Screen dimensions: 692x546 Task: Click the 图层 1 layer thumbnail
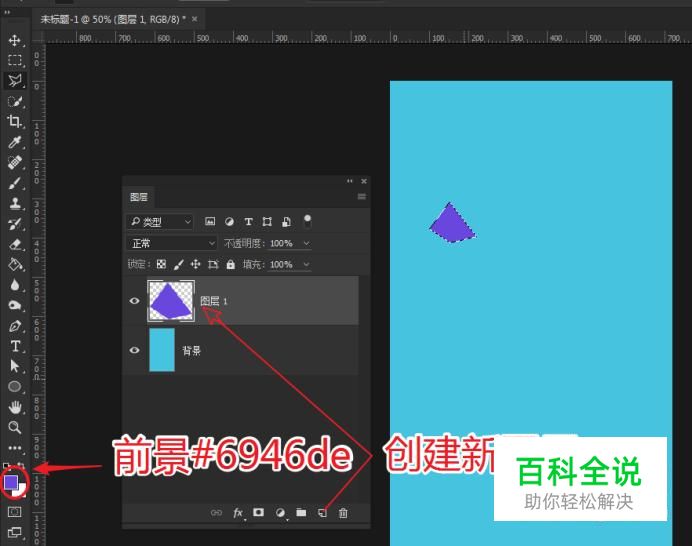tap(171, 300)
